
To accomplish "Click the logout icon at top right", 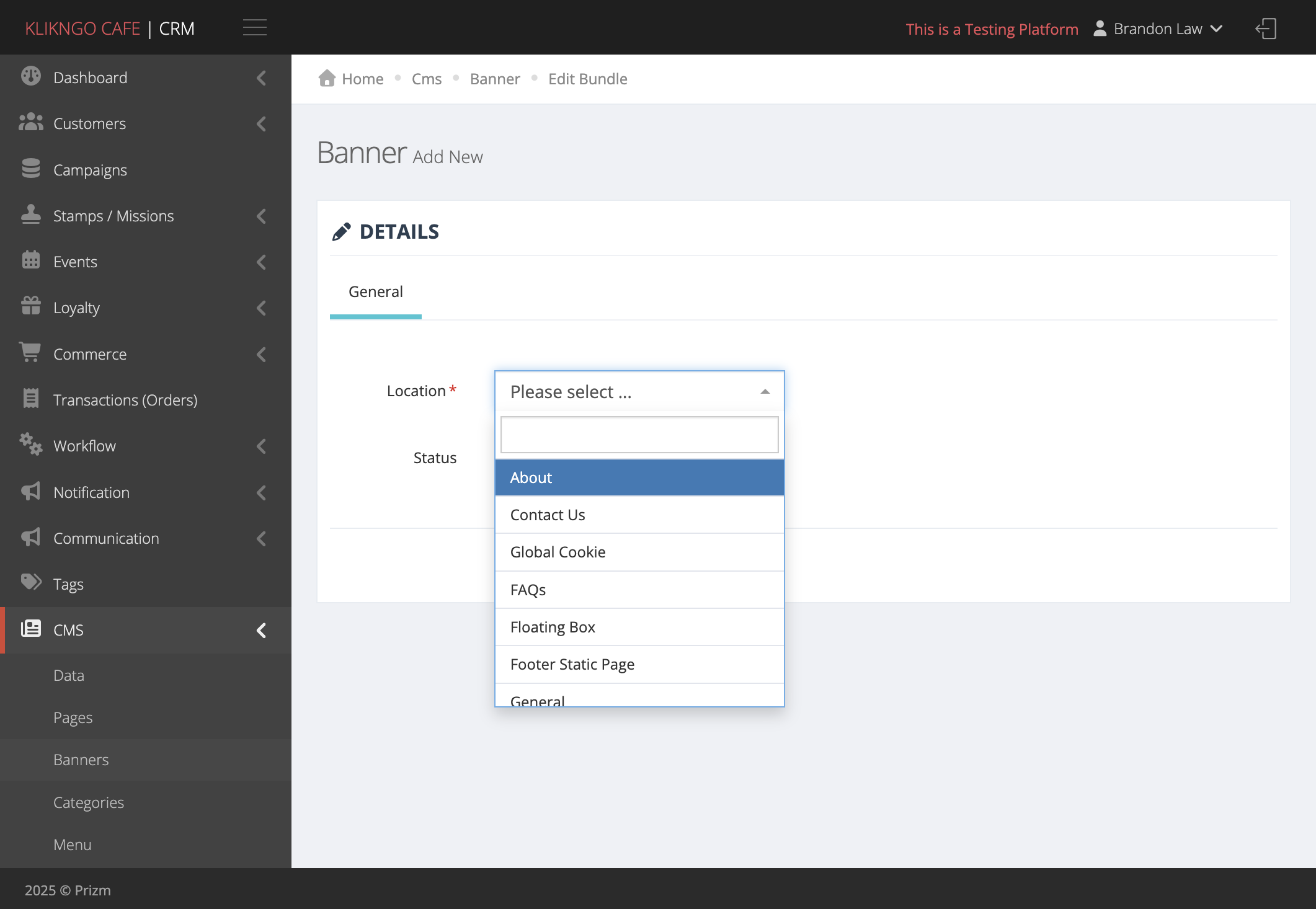I will click(x=1266, y=29).
